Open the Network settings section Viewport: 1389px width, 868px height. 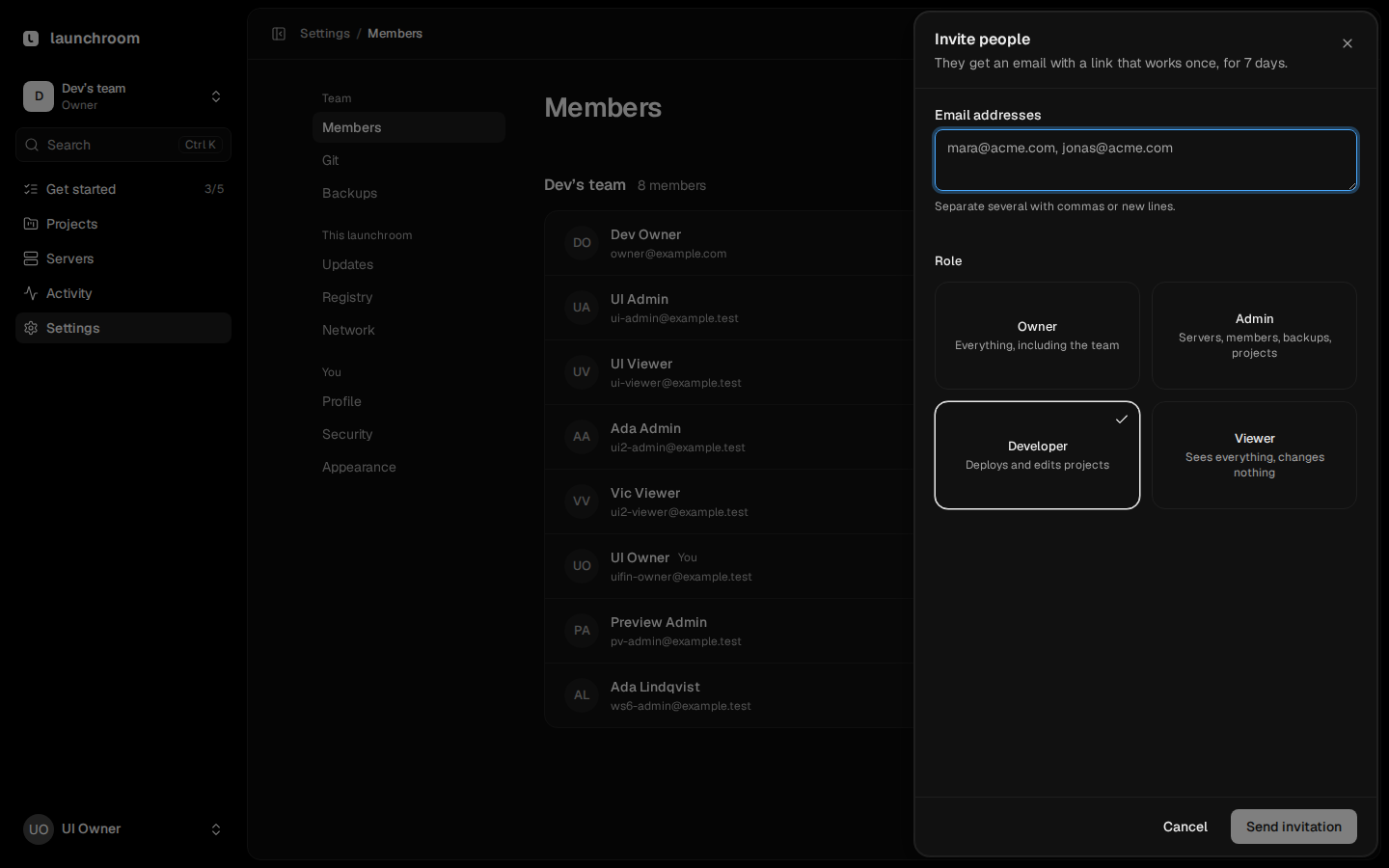(x=409, y=330)
